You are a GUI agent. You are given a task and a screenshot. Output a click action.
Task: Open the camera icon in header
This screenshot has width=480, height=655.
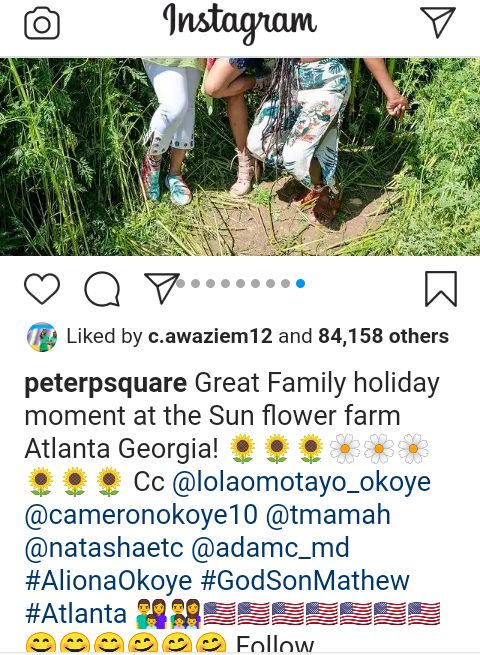click(x=42, y=24)
